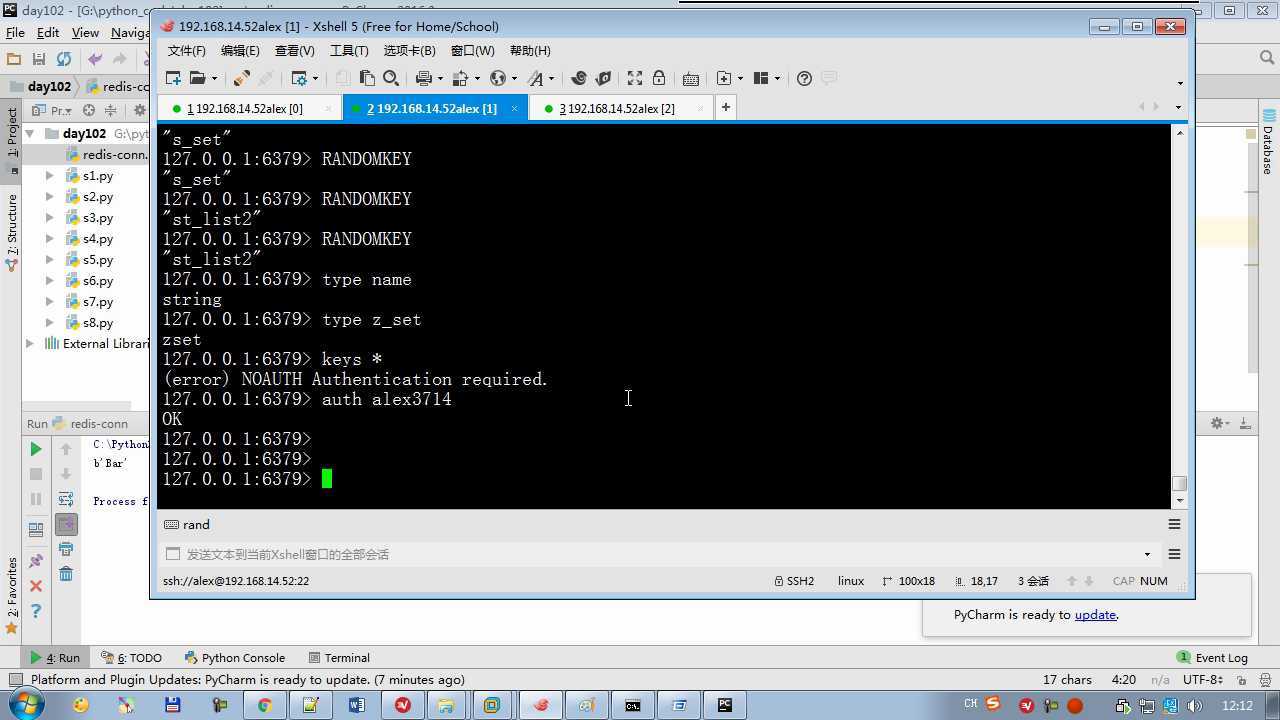Click the Xshell terminal vertical scrollbar thumb
The image size is (1280, 720).
point(1180,484)
